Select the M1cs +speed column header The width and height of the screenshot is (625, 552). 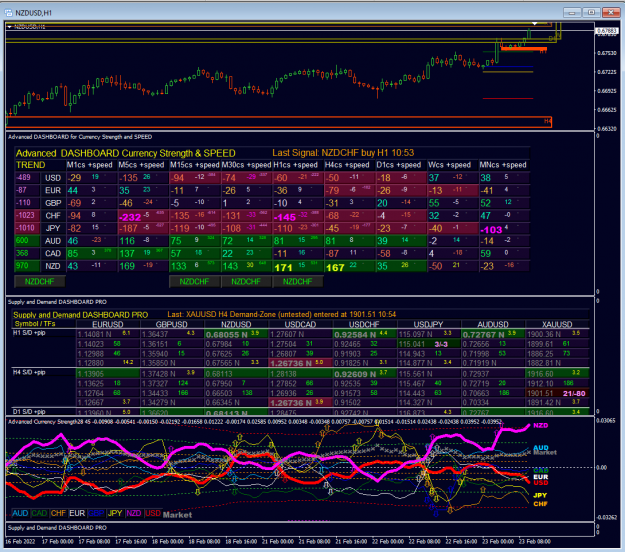[90, 165]
